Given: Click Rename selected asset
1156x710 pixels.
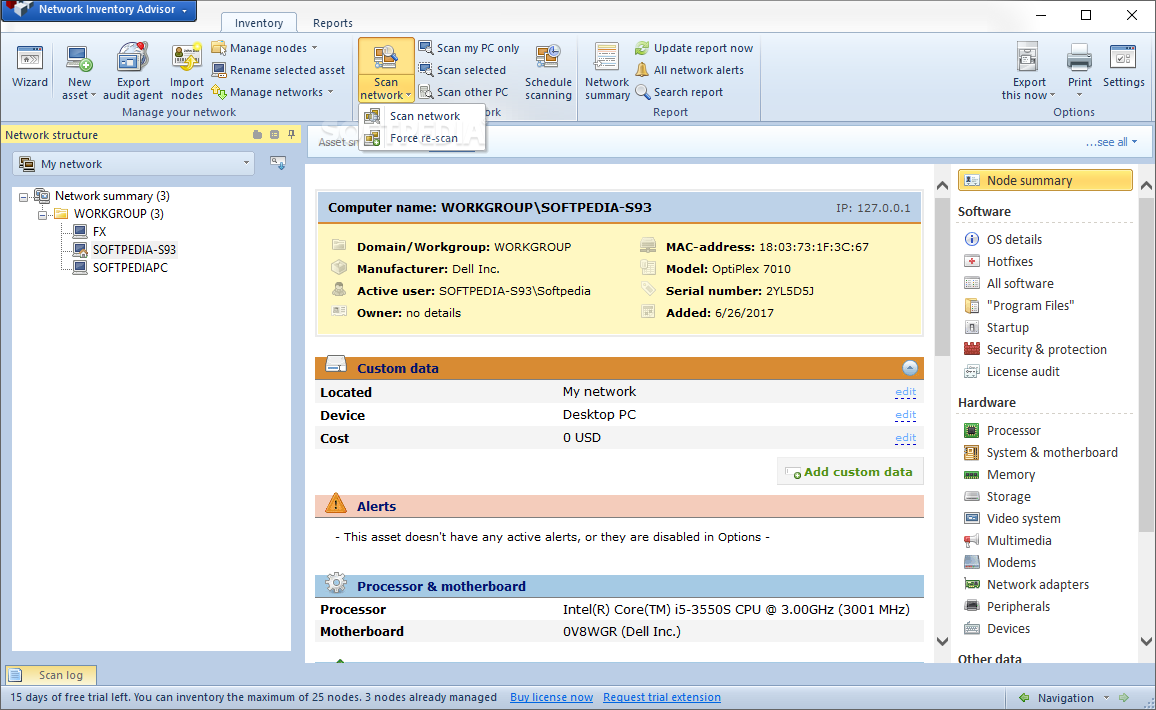Looking at the screenshot, I should coord(279,70).
